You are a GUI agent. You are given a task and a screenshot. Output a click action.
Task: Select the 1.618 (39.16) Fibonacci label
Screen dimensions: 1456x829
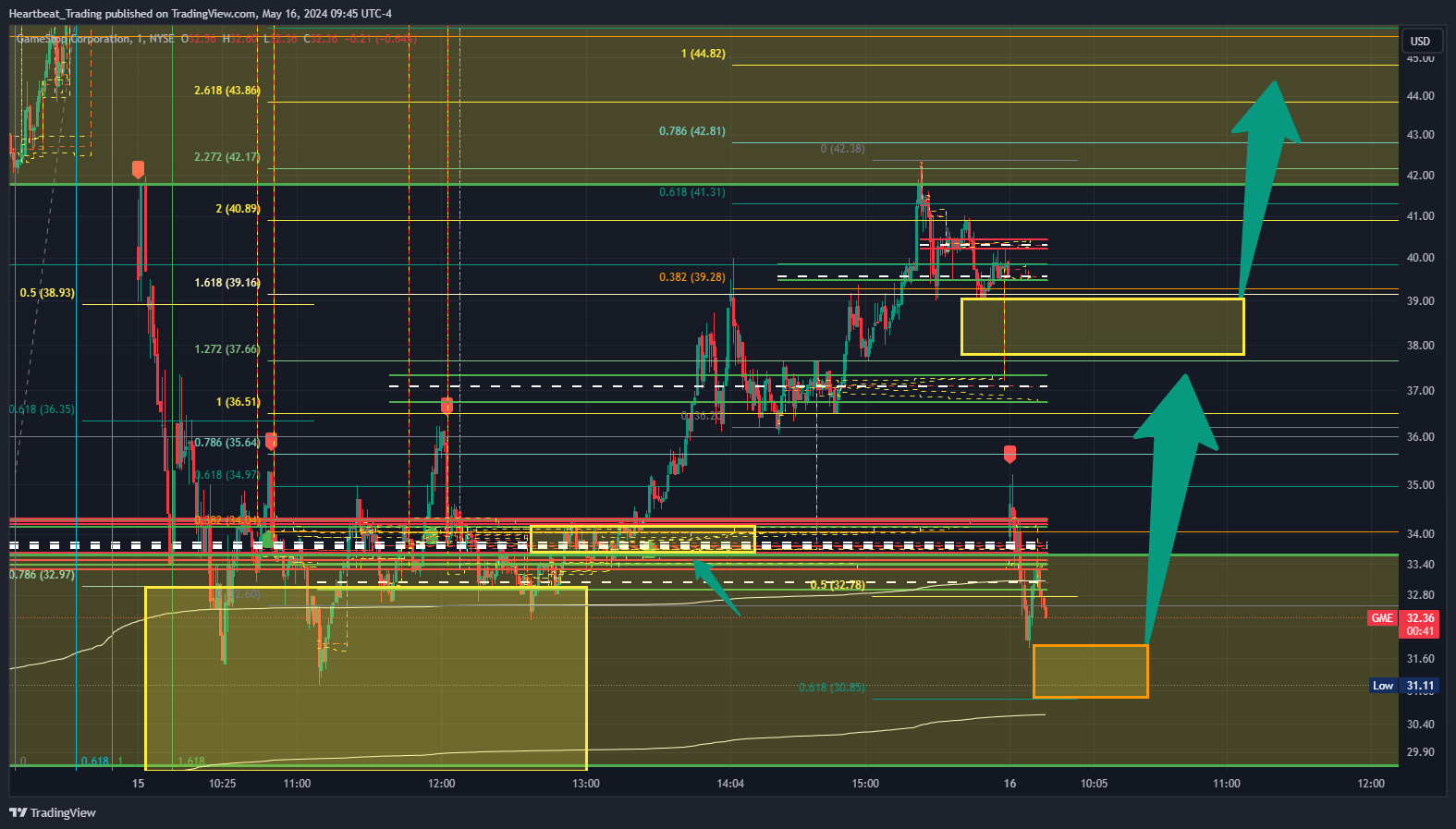coord(227,283)
